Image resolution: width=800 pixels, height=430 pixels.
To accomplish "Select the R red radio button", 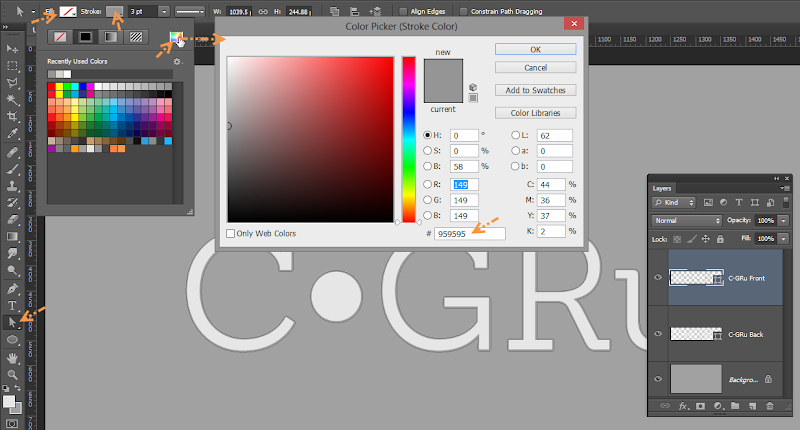I will click(x=428, y=184).
